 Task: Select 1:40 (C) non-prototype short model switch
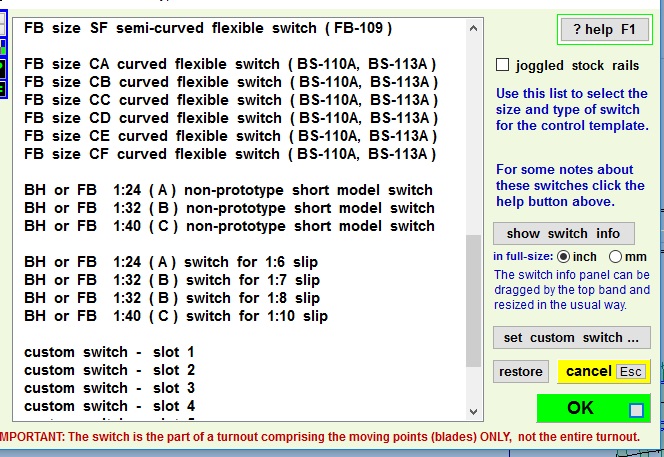(228, 226)
